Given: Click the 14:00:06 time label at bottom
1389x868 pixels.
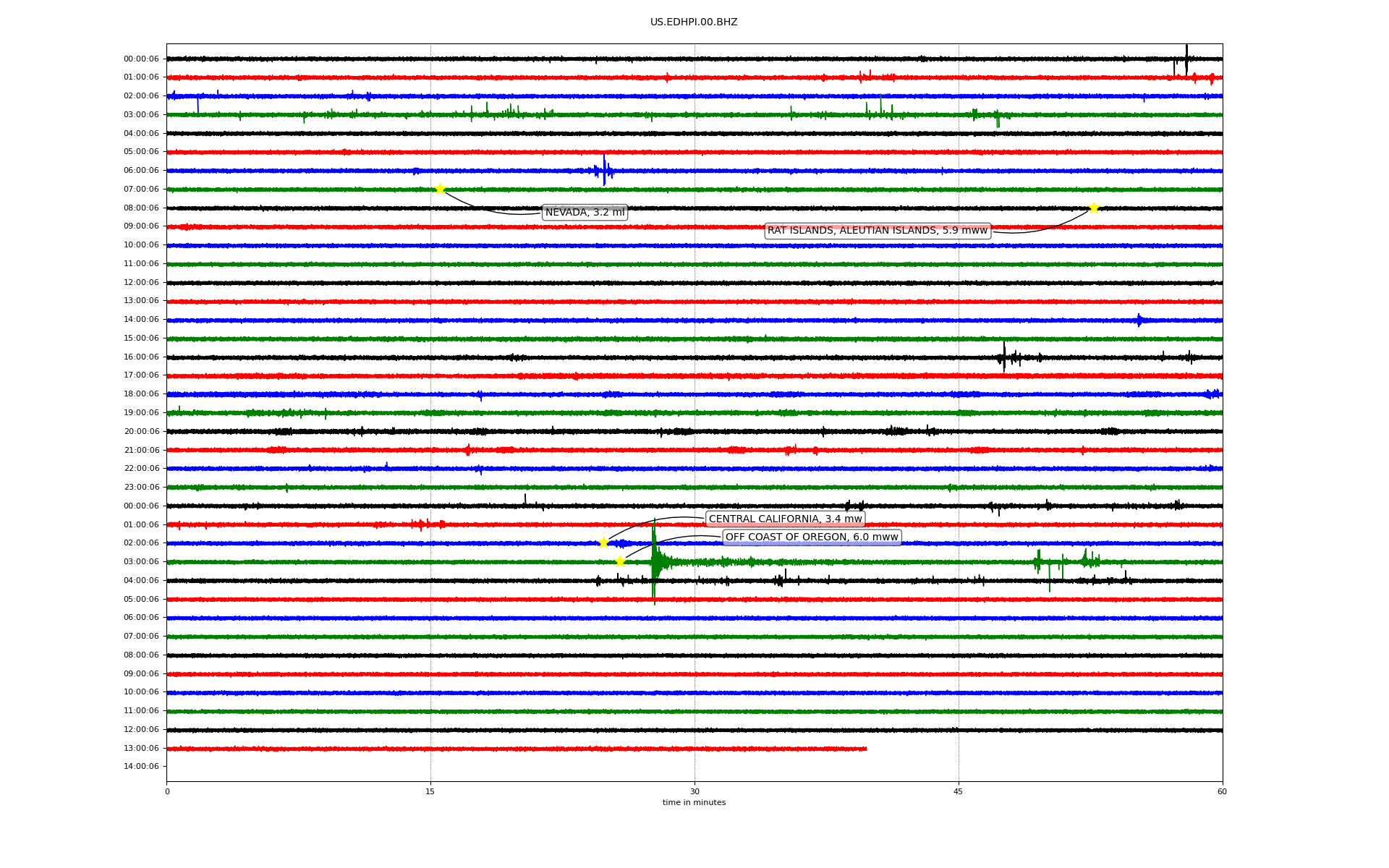Looking at the screenshot, I should (141, 767).
